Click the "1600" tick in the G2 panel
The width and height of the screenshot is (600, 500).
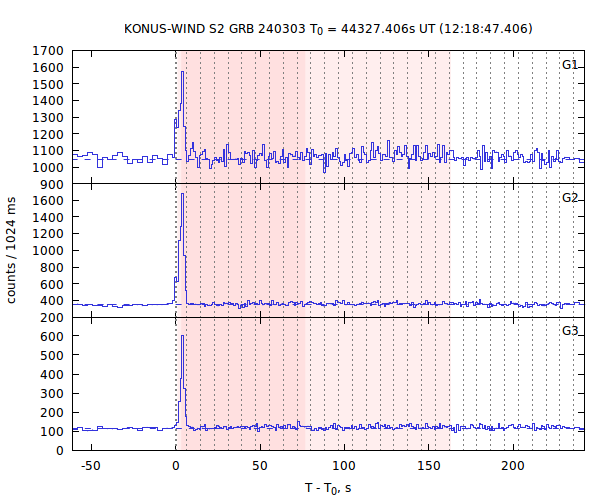click(48, 200)
